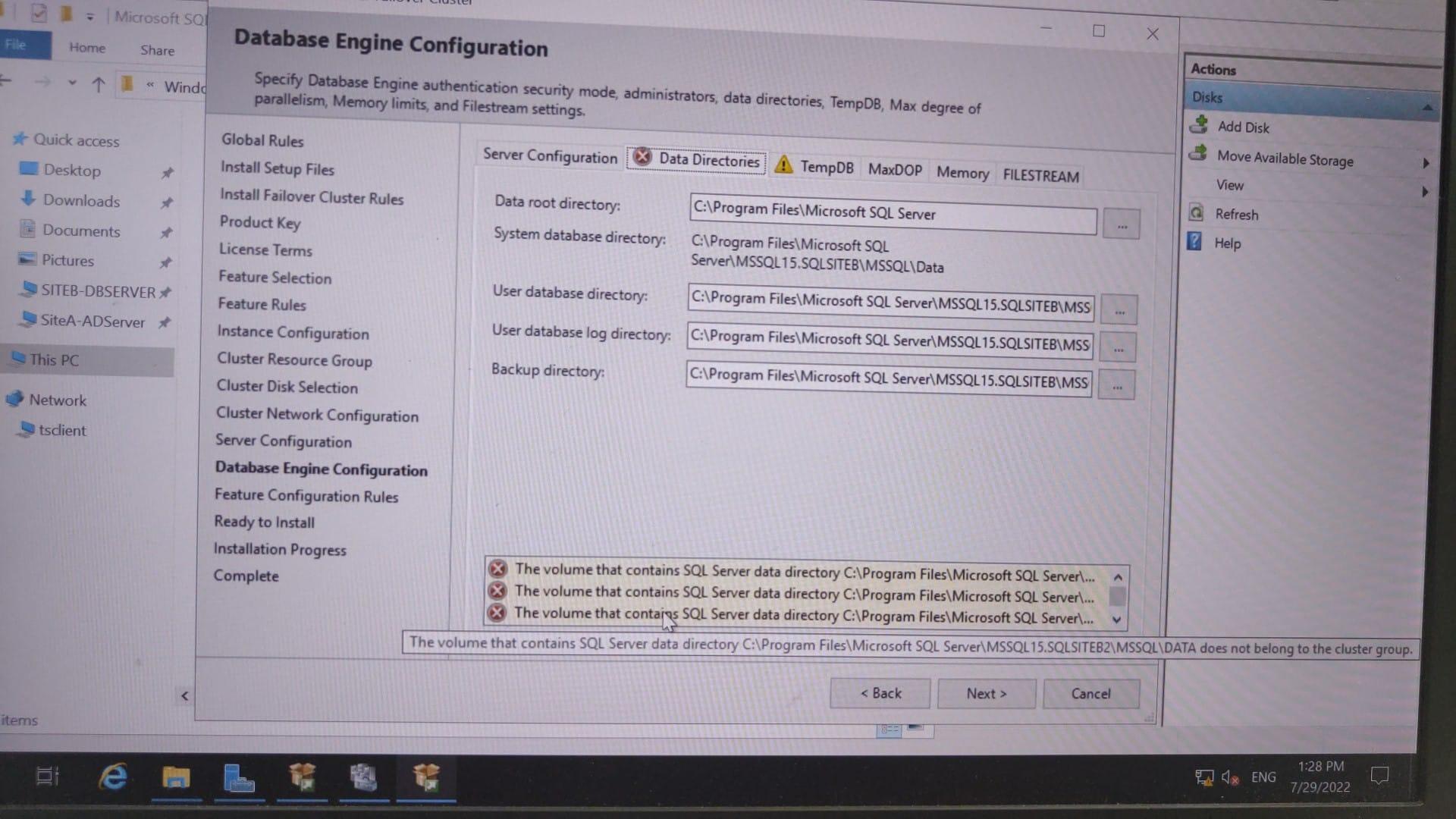Click Global Rules setup step
Image resolution: width=1456 pixels, height=819 pixels.
point(262,140)
